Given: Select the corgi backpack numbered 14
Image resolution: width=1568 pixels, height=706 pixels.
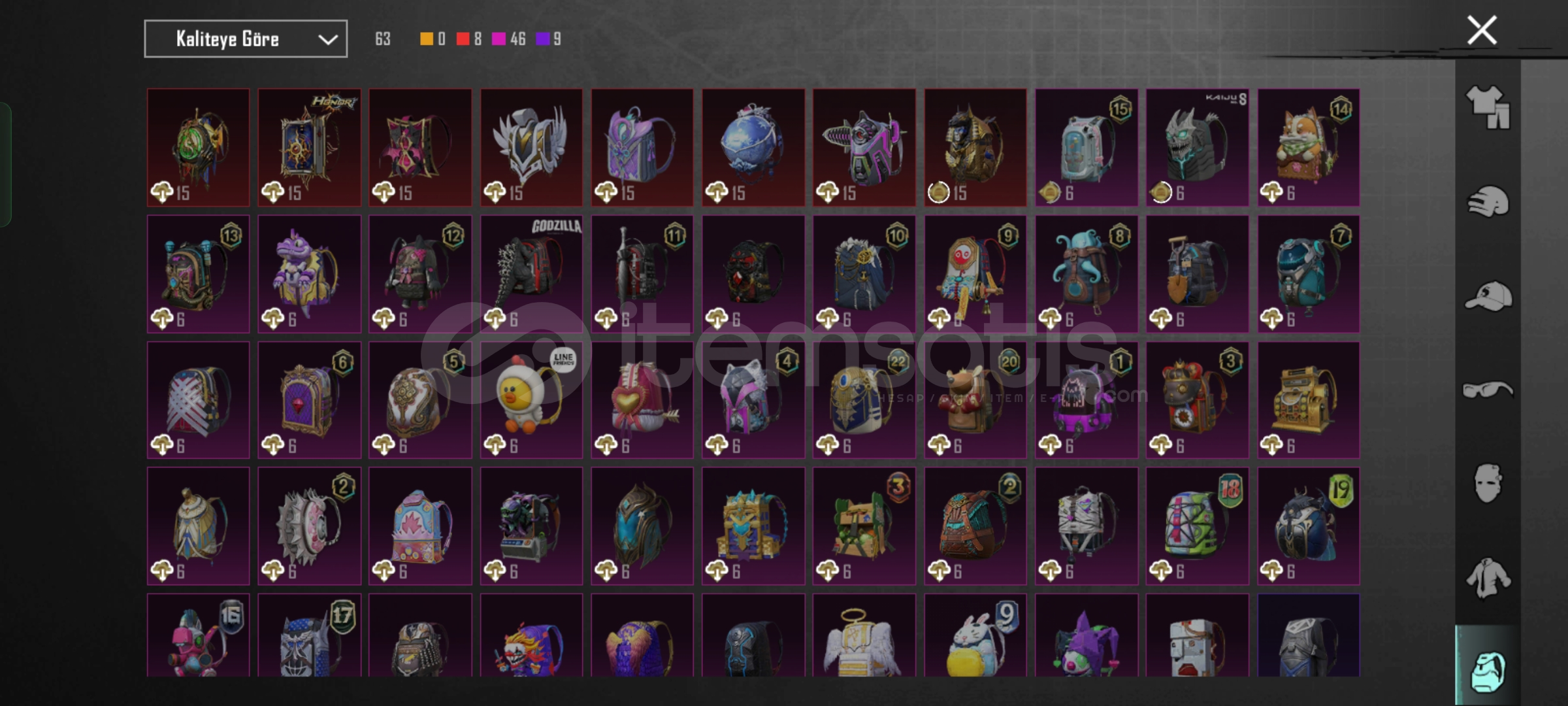Looking at the screenshot, I should click(1309, 148).
